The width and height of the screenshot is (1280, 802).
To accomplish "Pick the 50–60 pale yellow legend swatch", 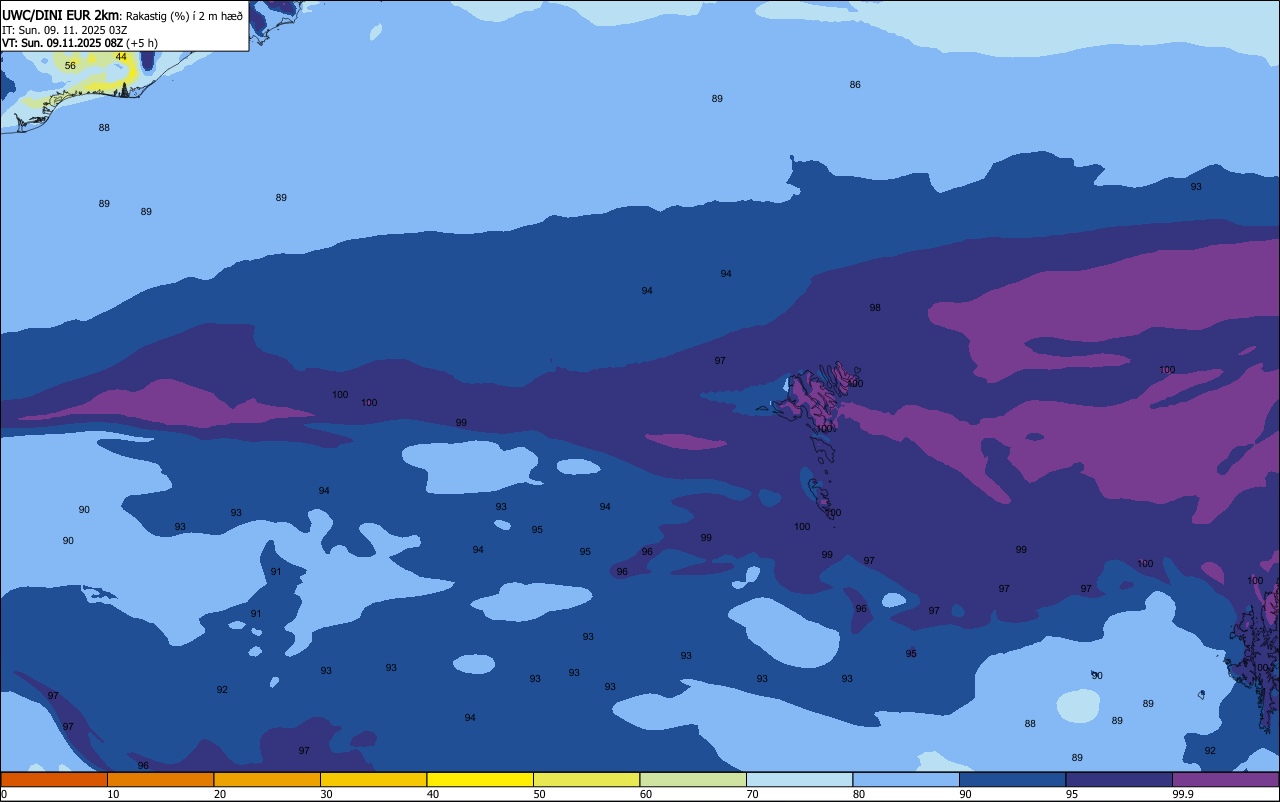I will click(586, 779).
